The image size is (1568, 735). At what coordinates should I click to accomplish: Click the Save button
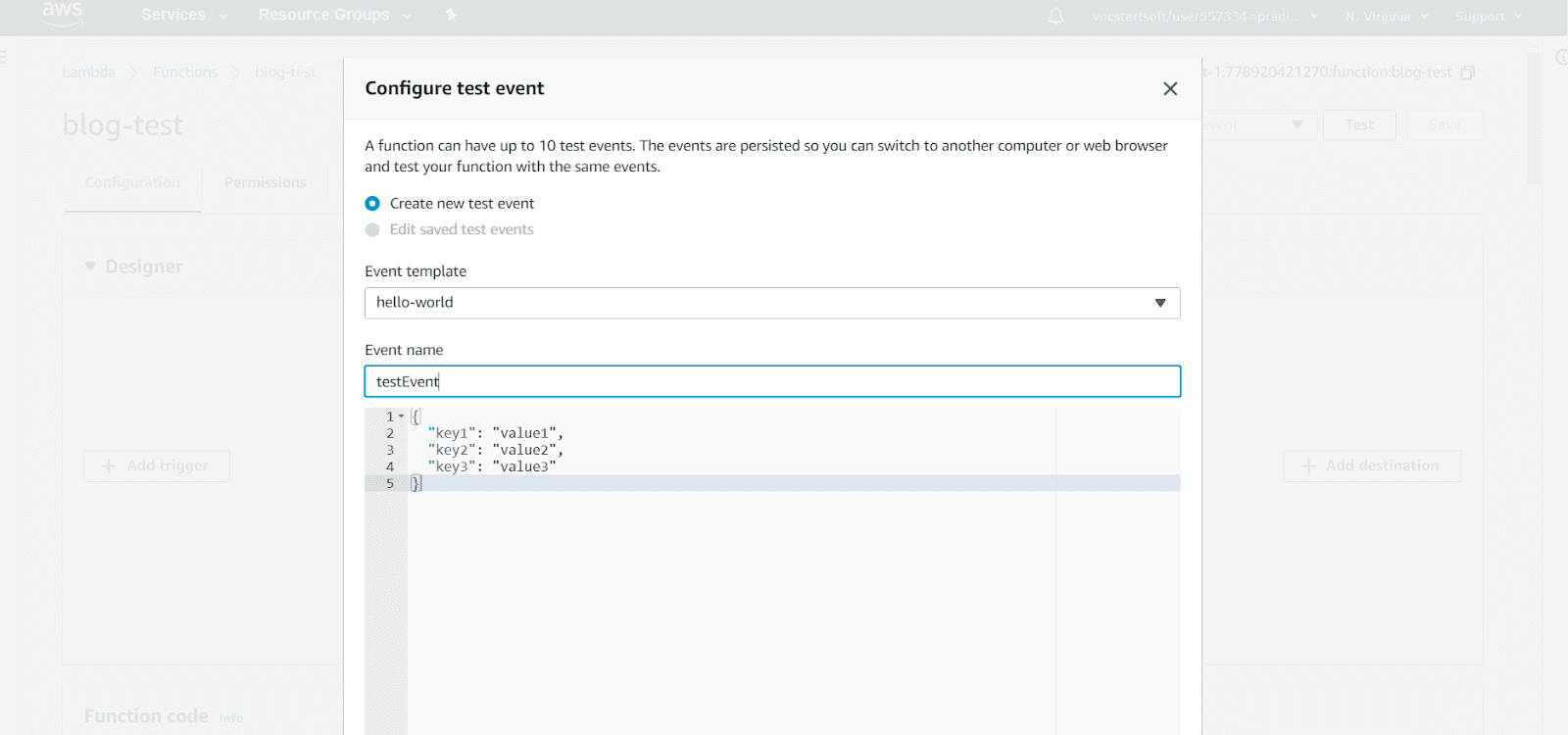pos(1445,124)
